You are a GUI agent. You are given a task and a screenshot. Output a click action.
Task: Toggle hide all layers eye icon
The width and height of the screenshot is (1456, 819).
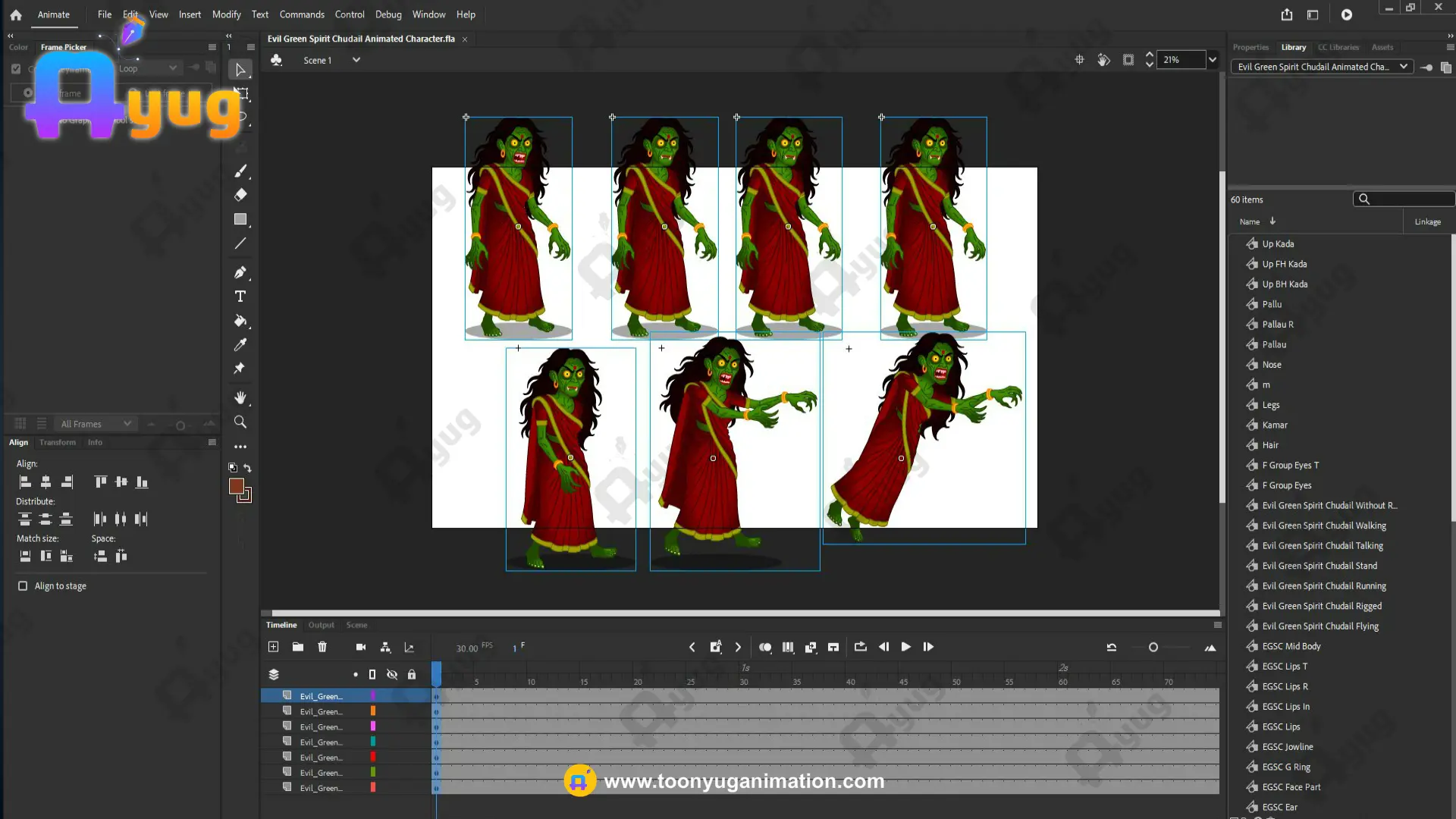click(x=392, y=674)
